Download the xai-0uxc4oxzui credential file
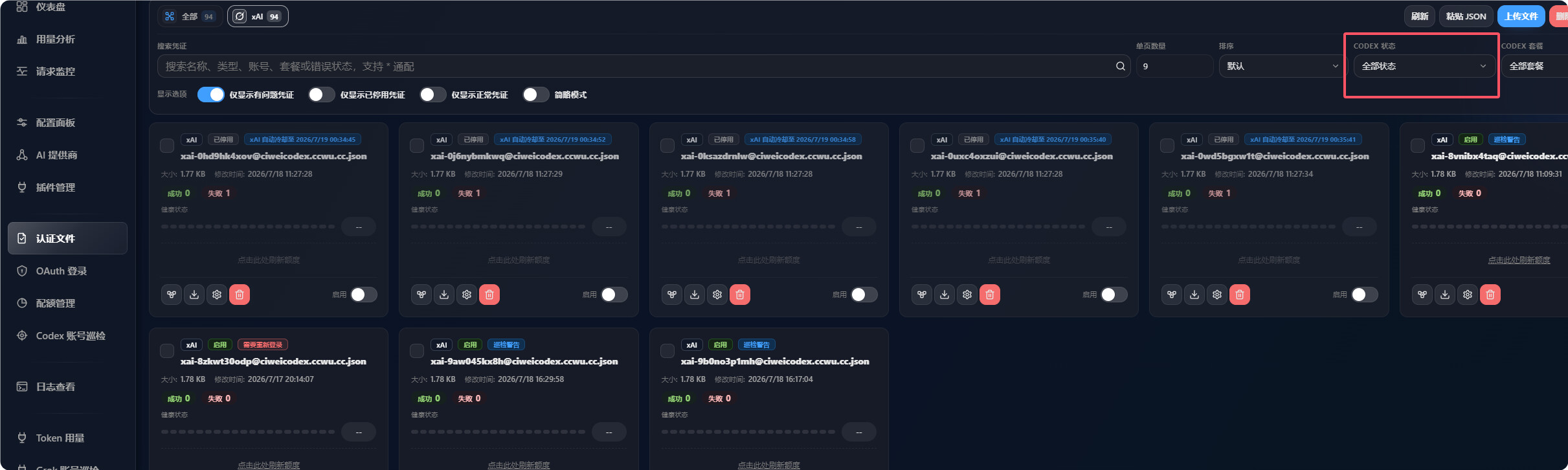The height and width of the screenshot is (470, 1568). 945,295
